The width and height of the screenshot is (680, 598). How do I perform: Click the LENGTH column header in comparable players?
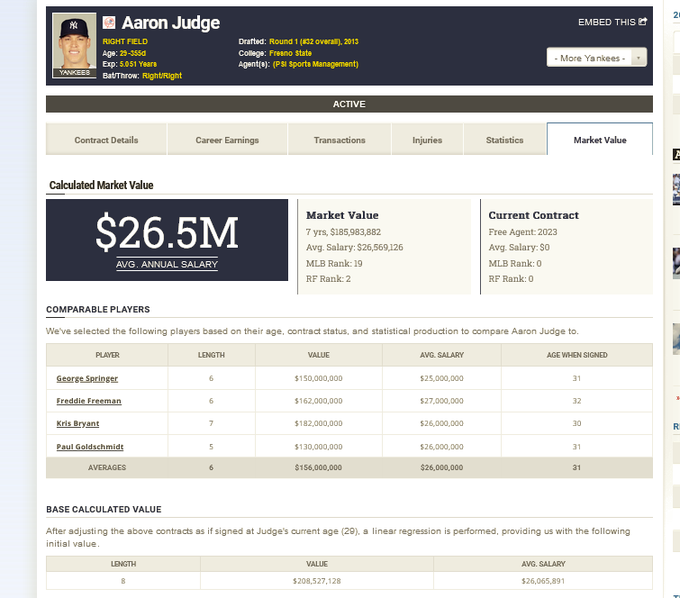click(211, 355)
